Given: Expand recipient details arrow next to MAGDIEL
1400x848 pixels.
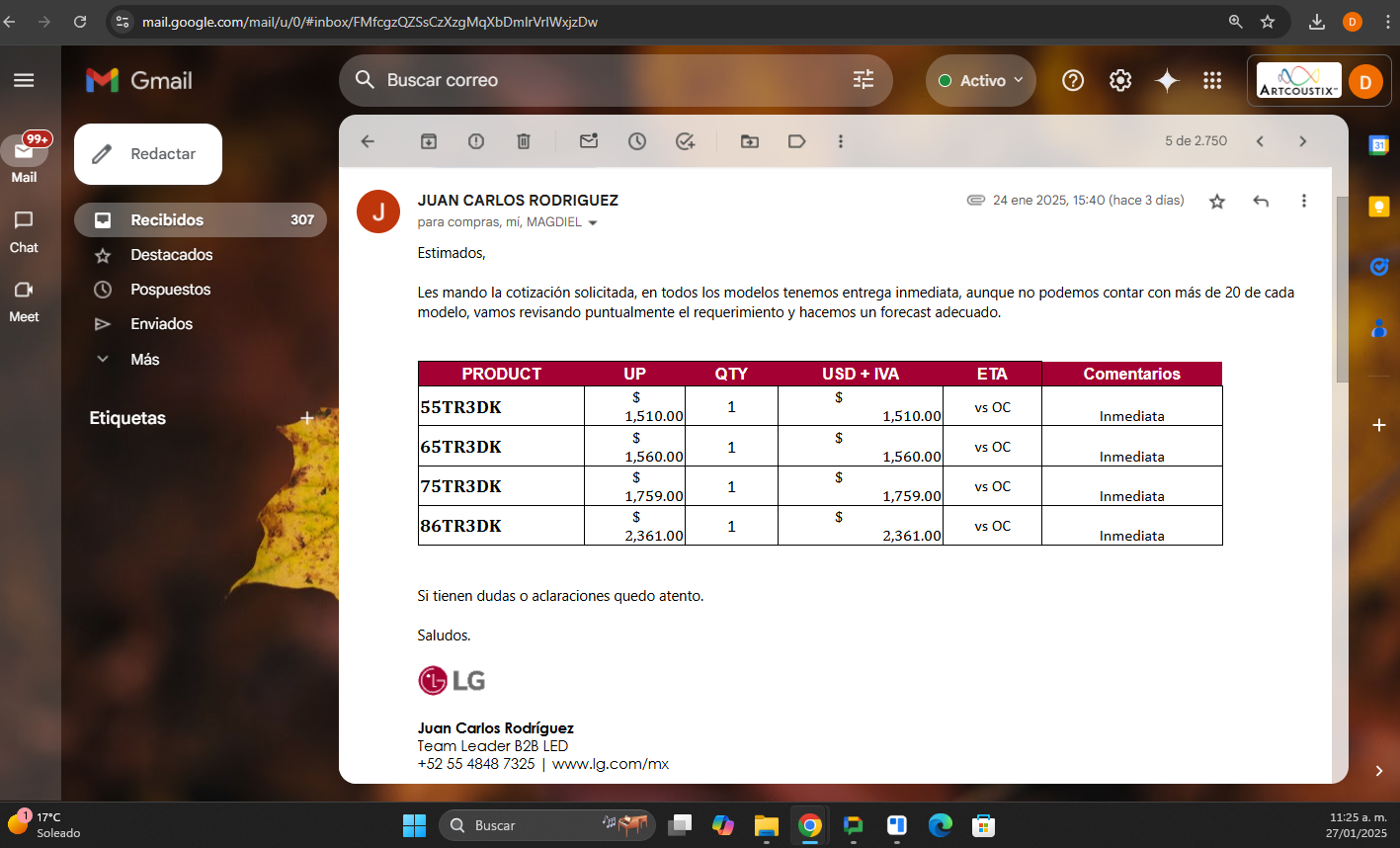Looking at the screenshot, I should pos(593,223).
